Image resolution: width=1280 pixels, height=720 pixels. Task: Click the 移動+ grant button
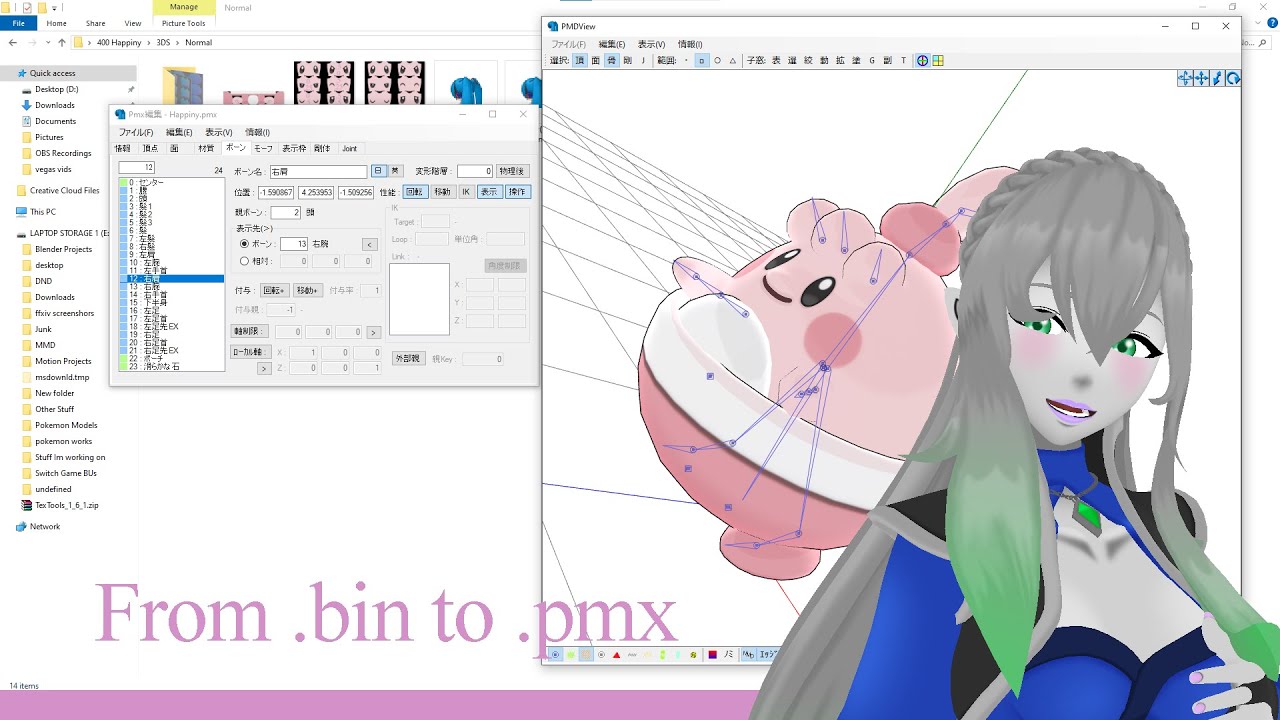[x=307, y=290]
